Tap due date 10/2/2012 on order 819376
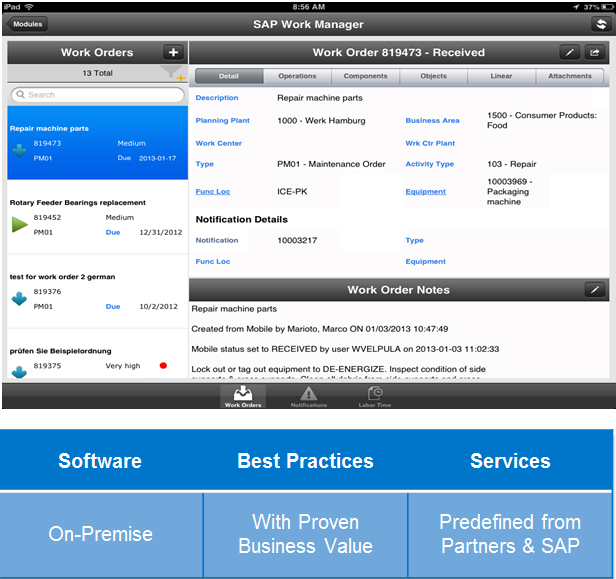This screenshot has height=579, width=616. coord(158,306)
